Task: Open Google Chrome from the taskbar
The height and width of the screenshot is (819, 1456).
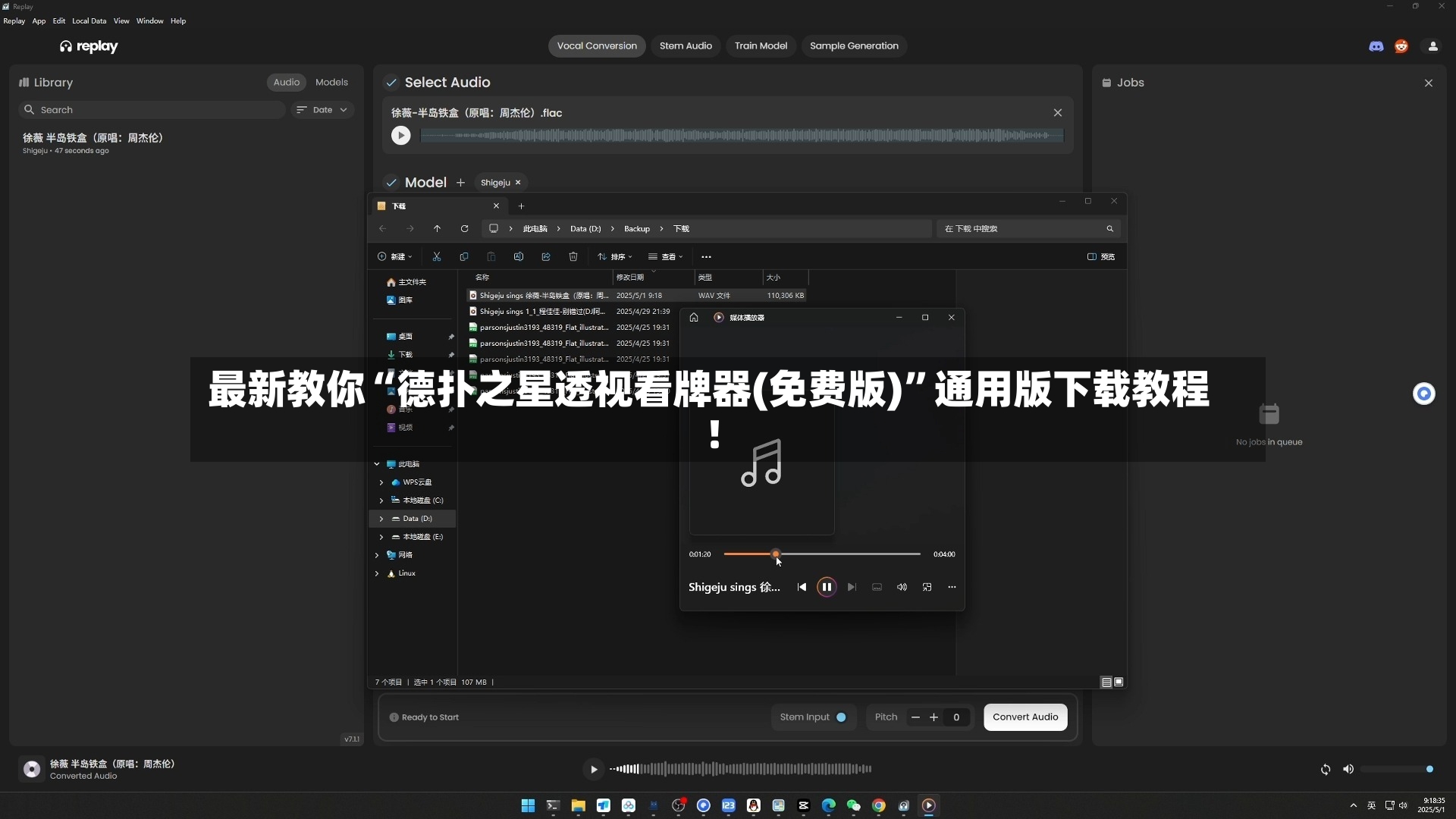Action: (879, 806)
